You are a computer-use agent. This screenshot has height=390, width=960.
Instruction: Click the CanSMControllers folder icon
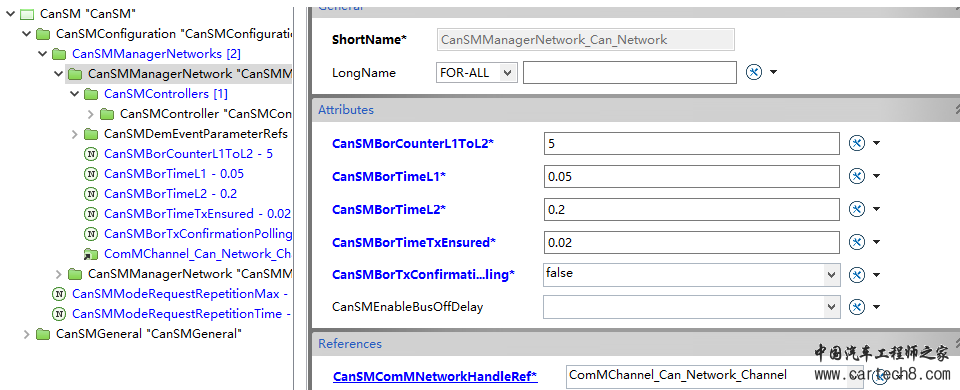point(91,94)
